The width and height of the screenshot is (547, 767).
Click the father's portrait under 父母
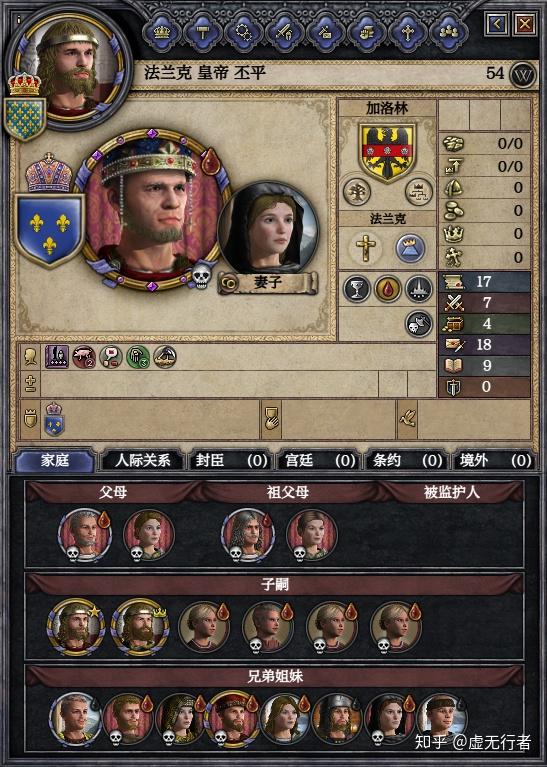pos(85,534)
